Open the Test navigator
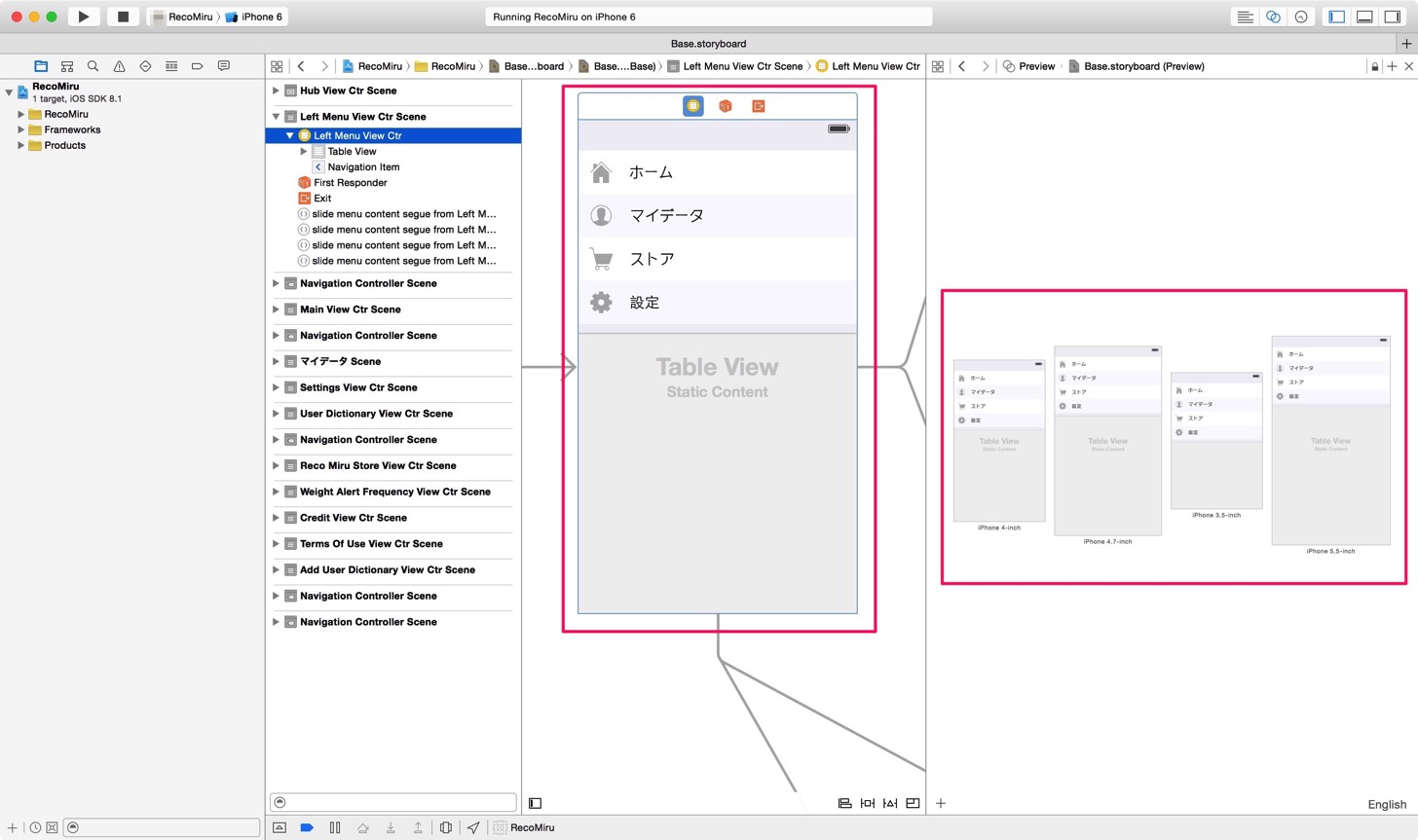 point(145,66)
